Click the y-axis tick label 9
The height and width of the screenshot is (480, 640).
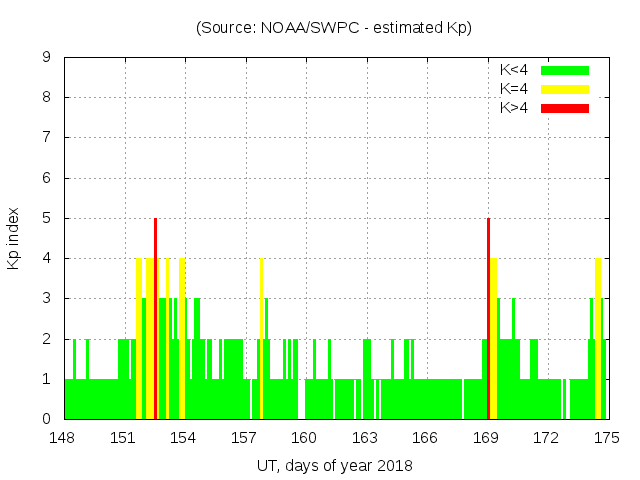pyautogui.click(x=47, y=57)
